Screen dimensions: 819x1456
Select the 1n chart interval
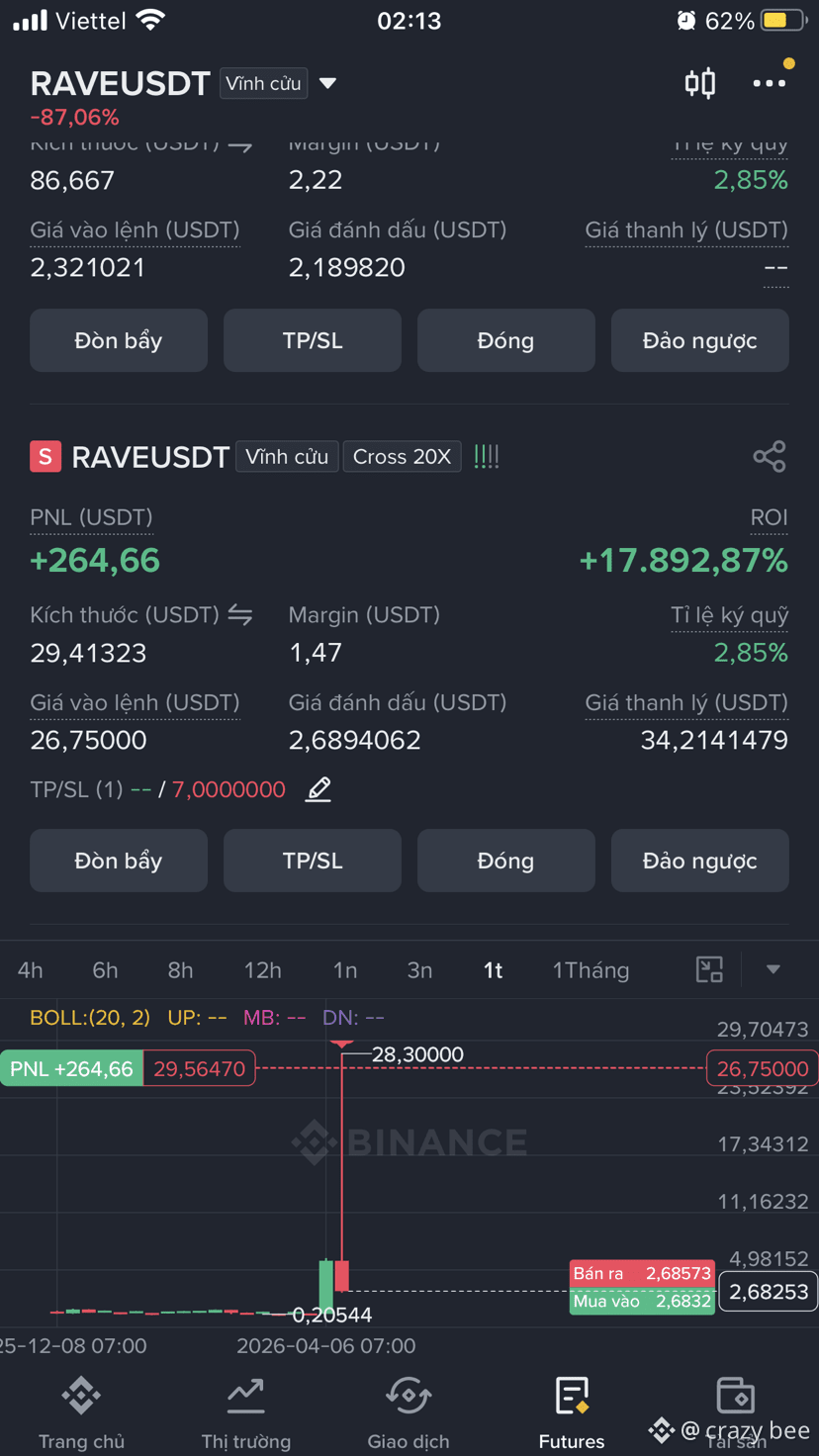click(345, 970)
